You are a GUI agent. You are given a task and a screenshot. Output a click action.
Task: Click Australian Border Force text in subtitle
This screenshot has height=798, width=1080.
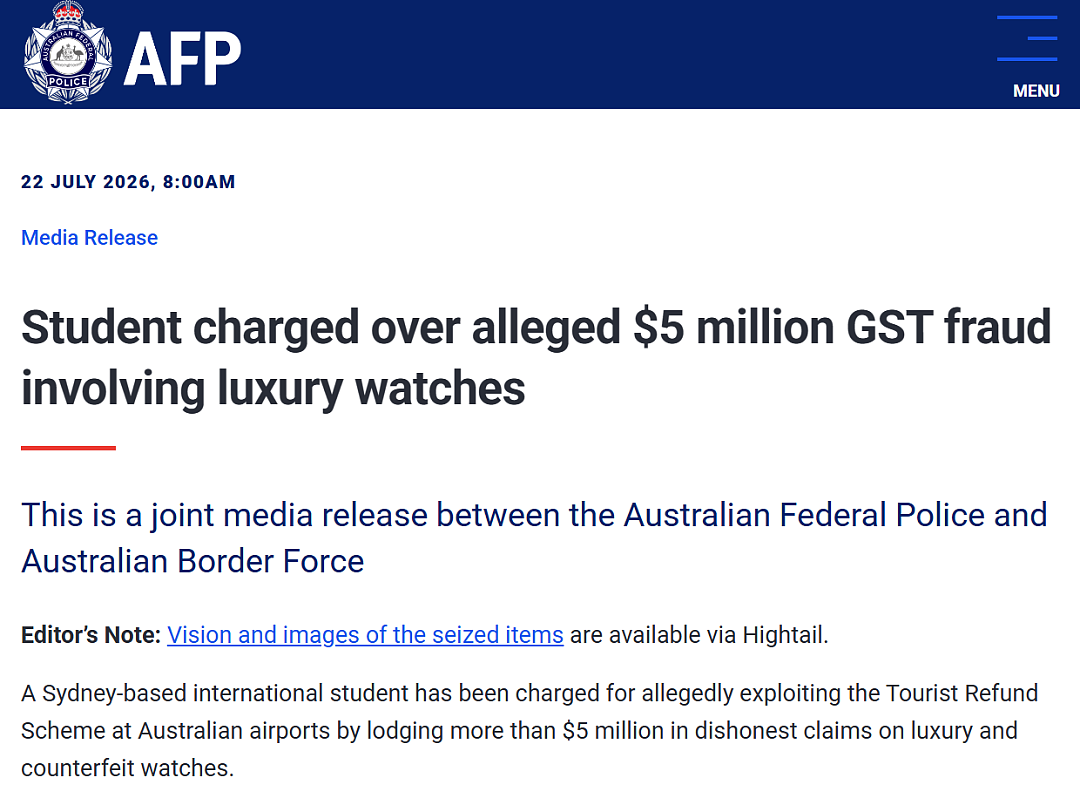tap(193, 561)
